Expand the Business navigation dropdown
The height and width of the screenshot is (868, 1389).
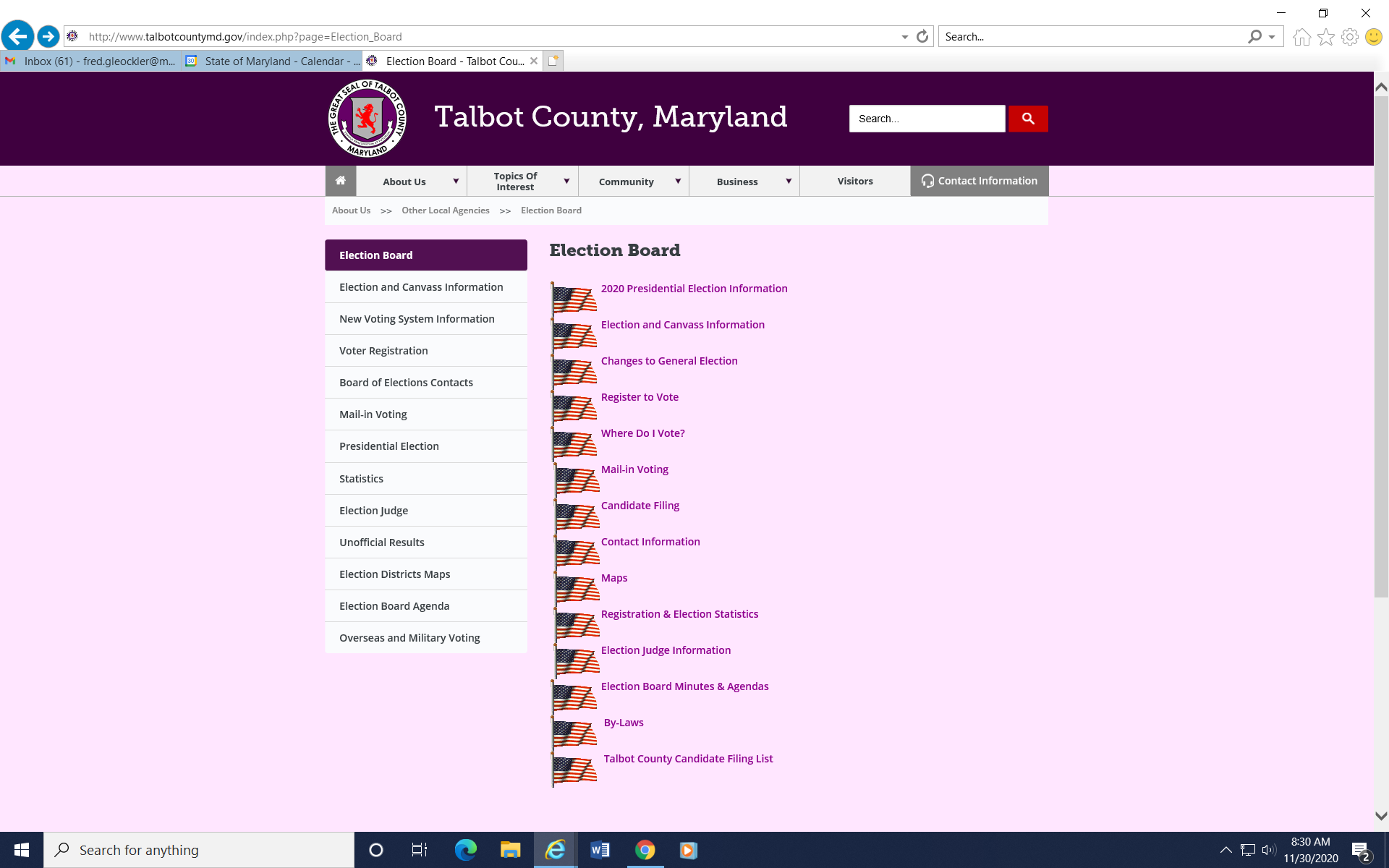[789, 182]
